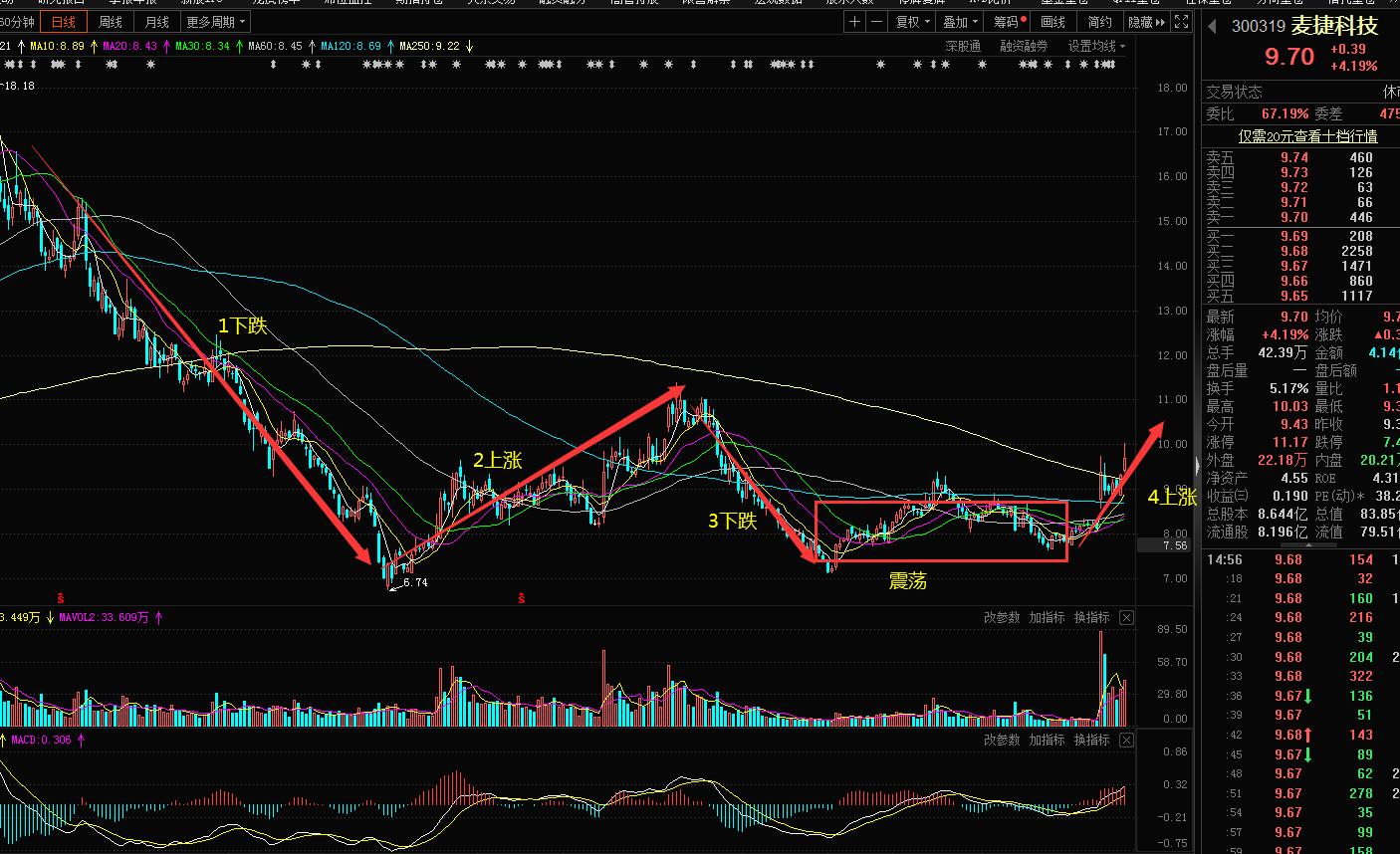Zoom out the chart with minus button
This screenshot has width=1400, height=854.
tap(876, 22)
